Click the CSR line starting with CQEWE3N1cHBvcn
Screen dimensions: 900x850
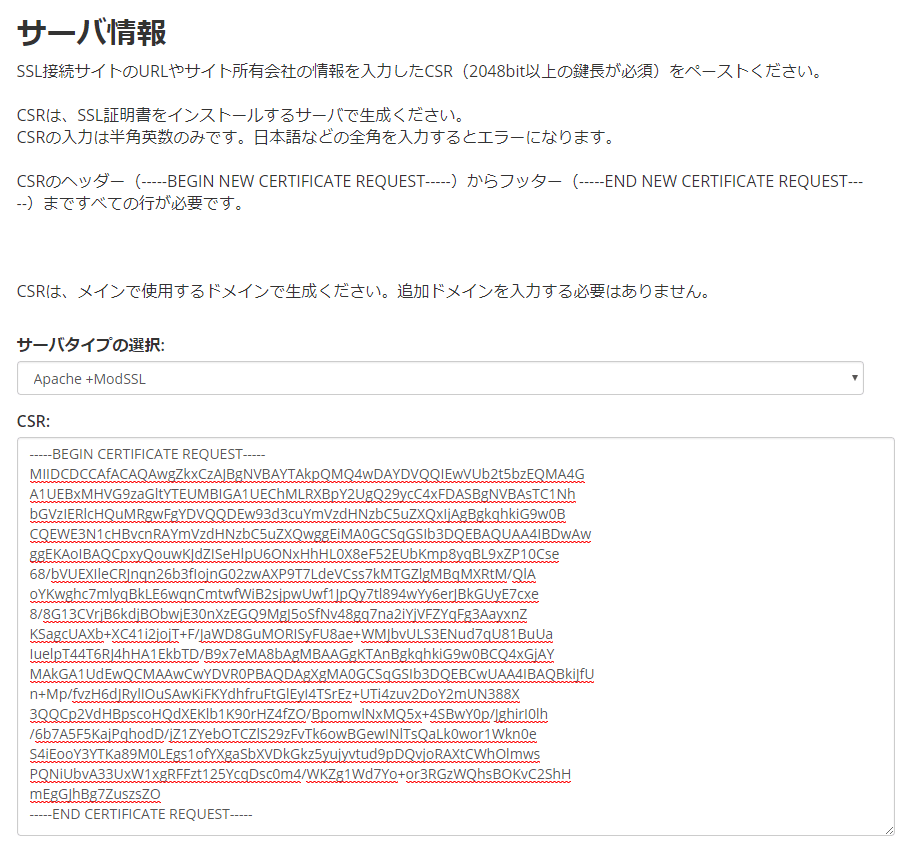tap(311, 534)
